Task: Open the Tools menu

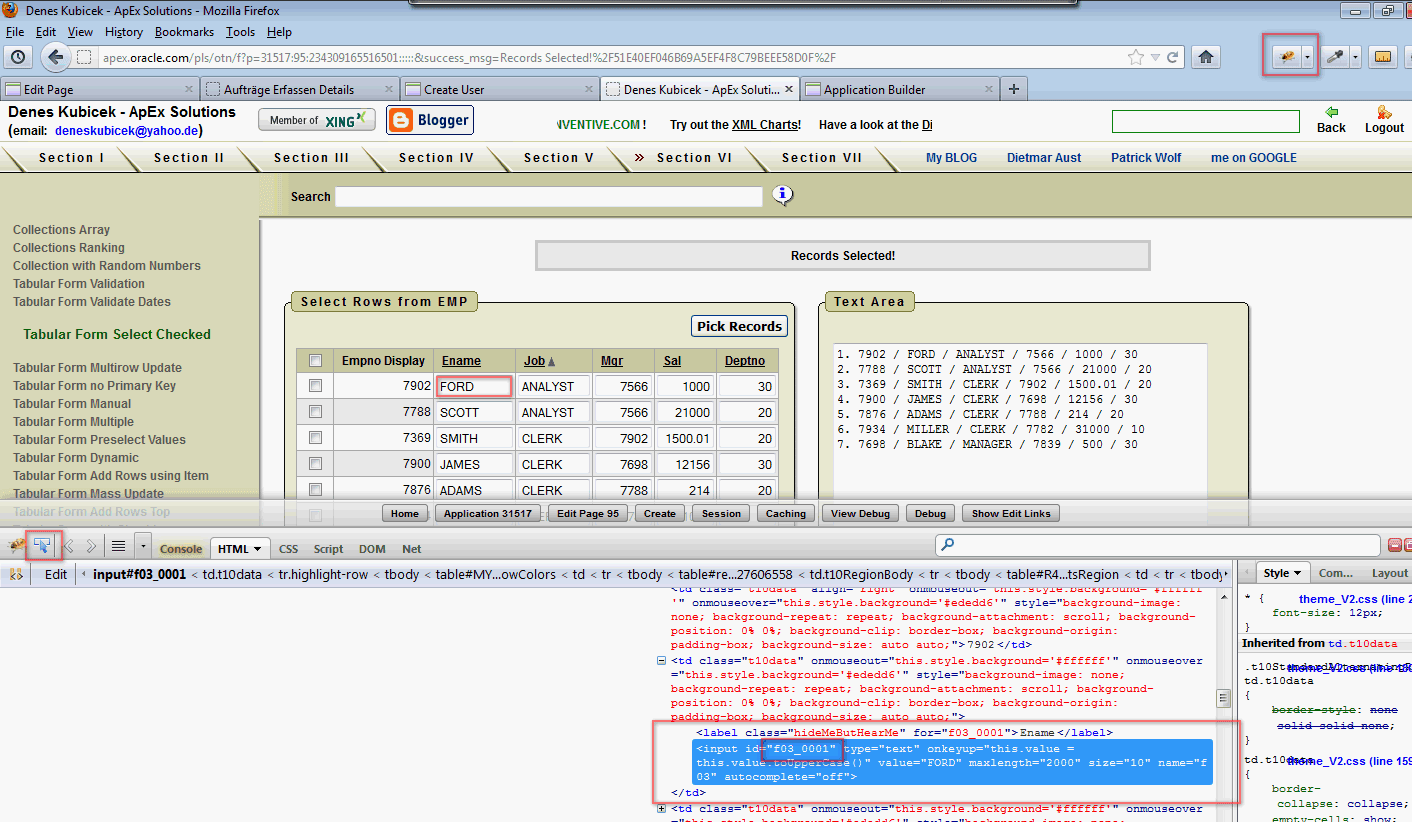Action: [x=240, y=32]
